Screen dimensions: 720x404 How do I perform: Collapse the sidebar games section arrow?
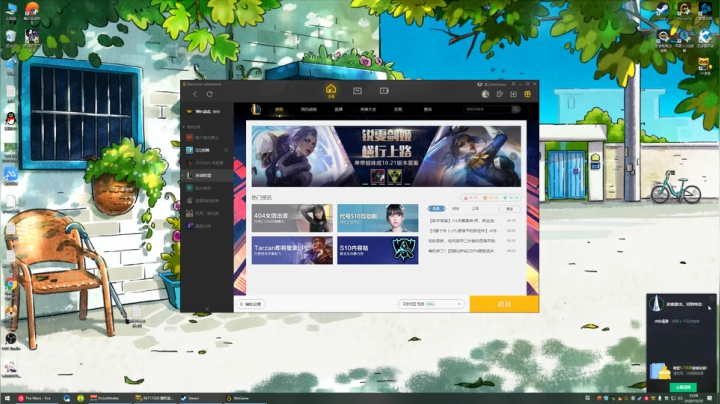point(184,127)
